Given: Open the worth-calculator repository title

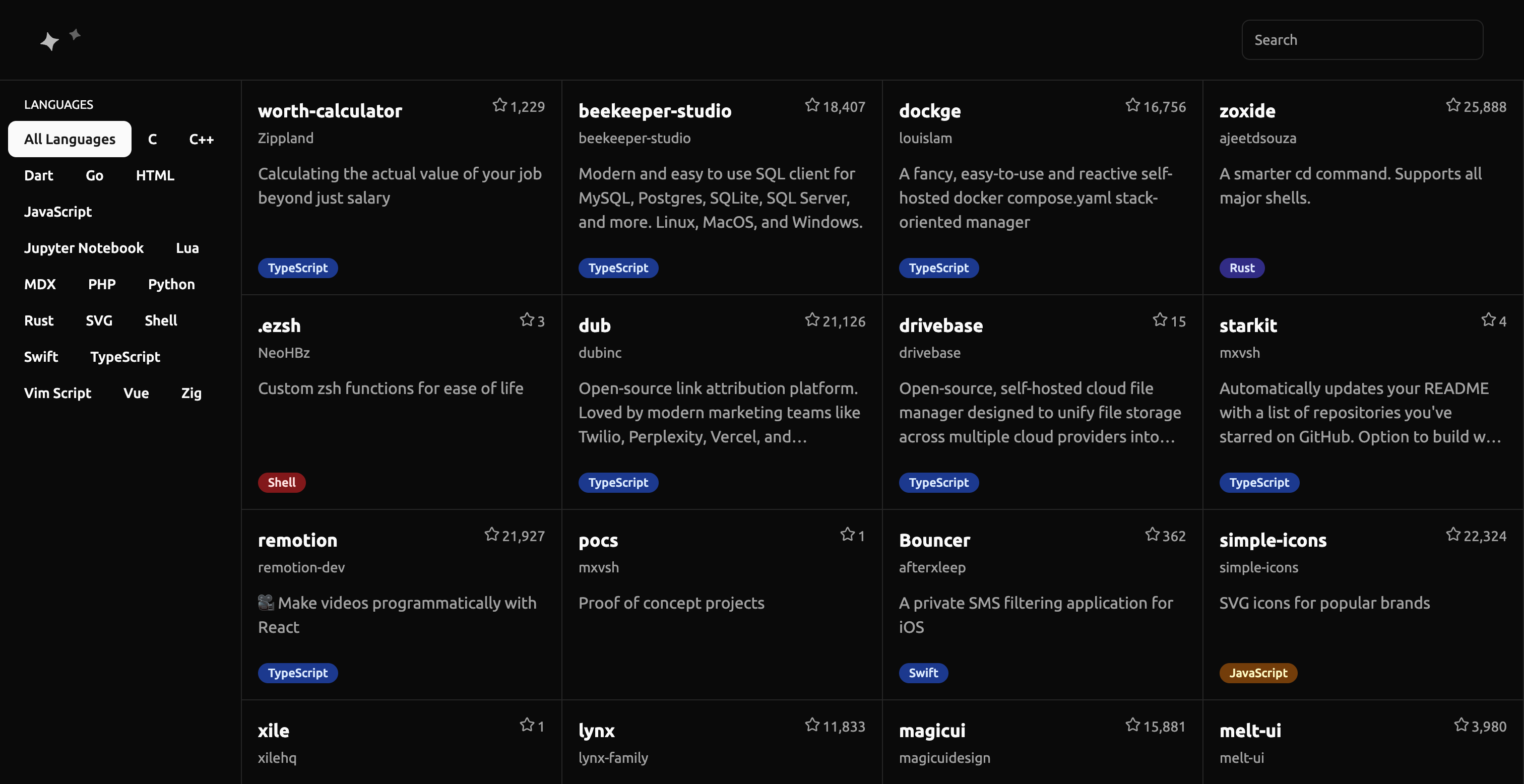Looking at the screenshot, I should coord(330,111).
